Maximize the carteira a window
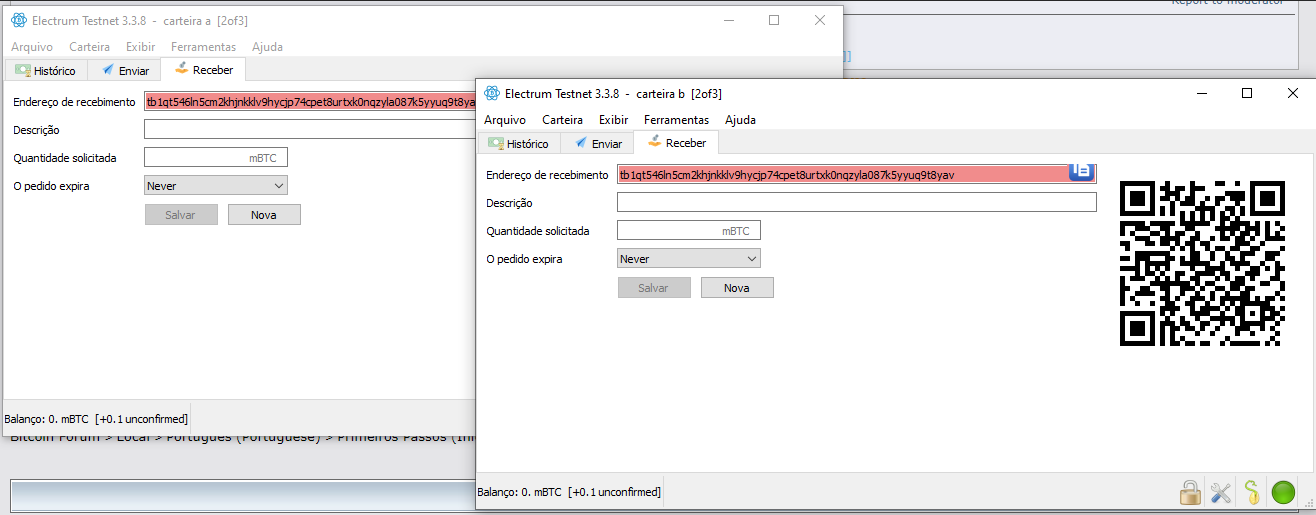Screen dimensions: 1316x515 (x=774, y=20)
